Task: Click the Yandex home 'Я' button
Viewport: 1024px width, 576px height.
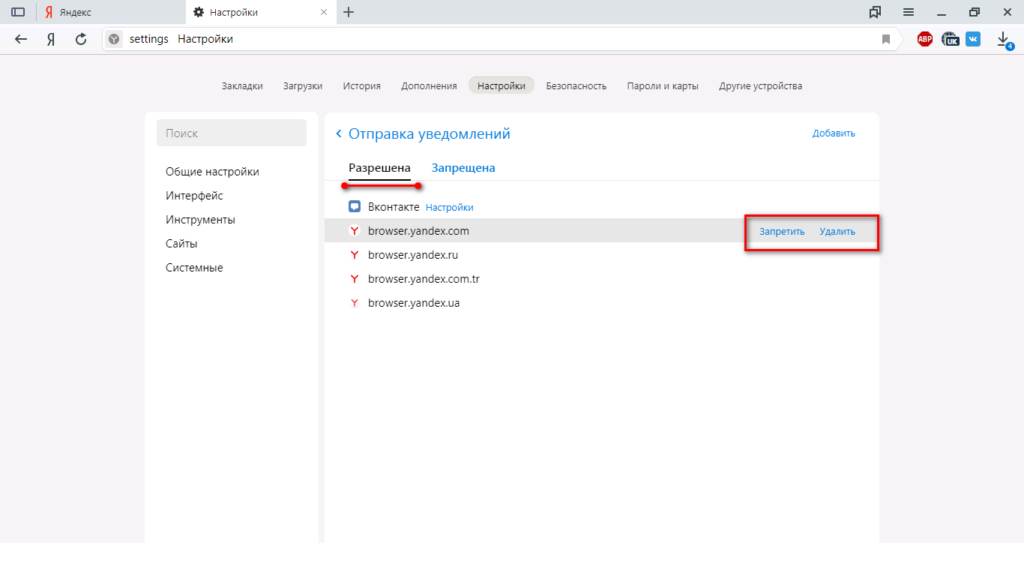Action: (50, 39)
